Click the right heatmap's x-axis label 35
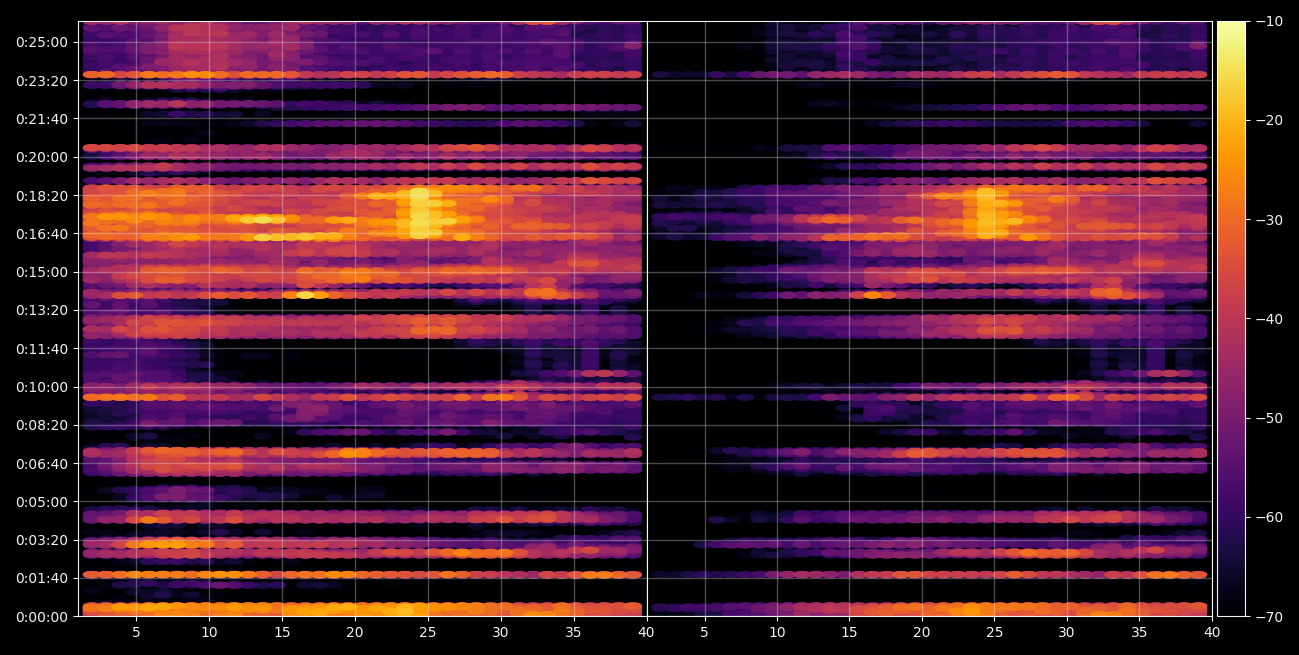Viewport: 1299px width, 655px height. pyautogui.click(x=1139, y=633)
